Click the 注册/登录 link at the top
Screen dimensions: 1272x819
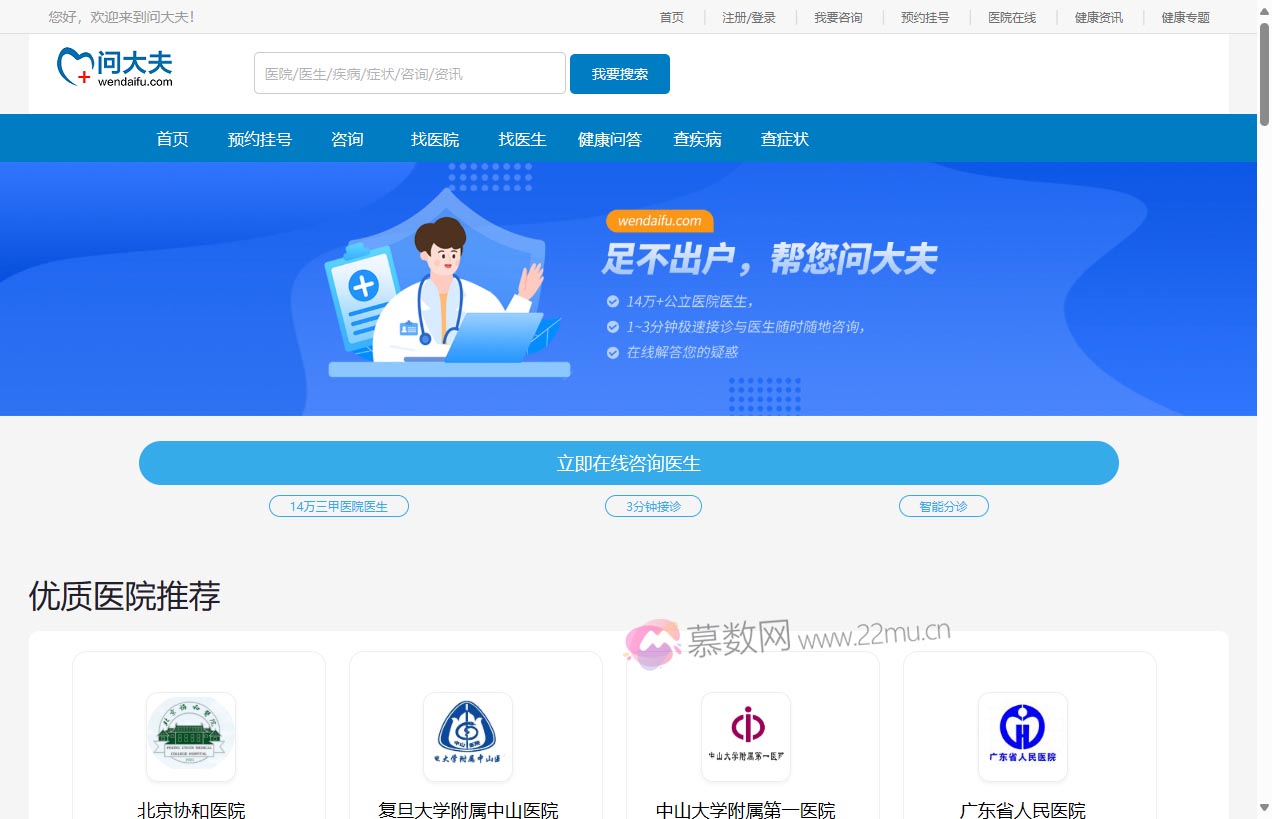(749, 17)
